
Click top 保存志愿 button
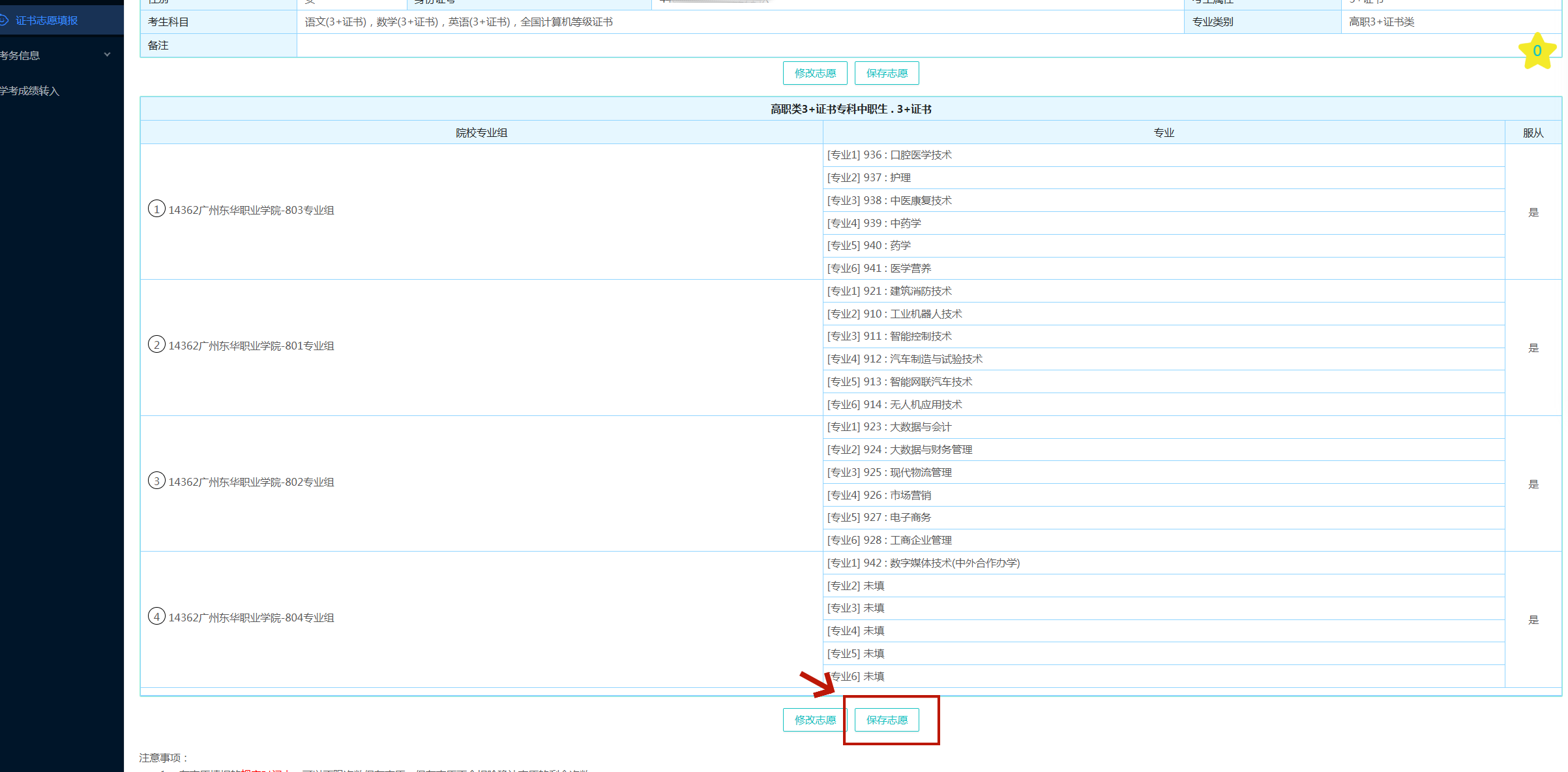click(887, 73)
